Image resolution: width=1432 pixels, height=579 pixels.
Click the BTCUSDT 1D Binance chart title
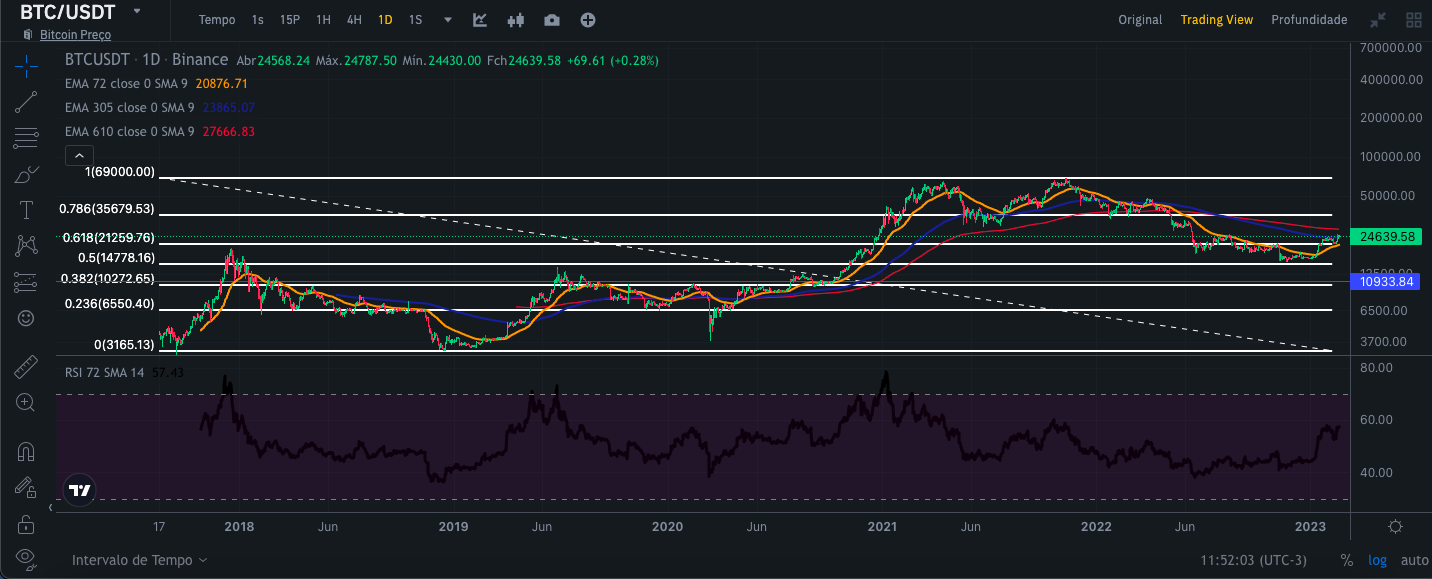(x=146, y=60)
